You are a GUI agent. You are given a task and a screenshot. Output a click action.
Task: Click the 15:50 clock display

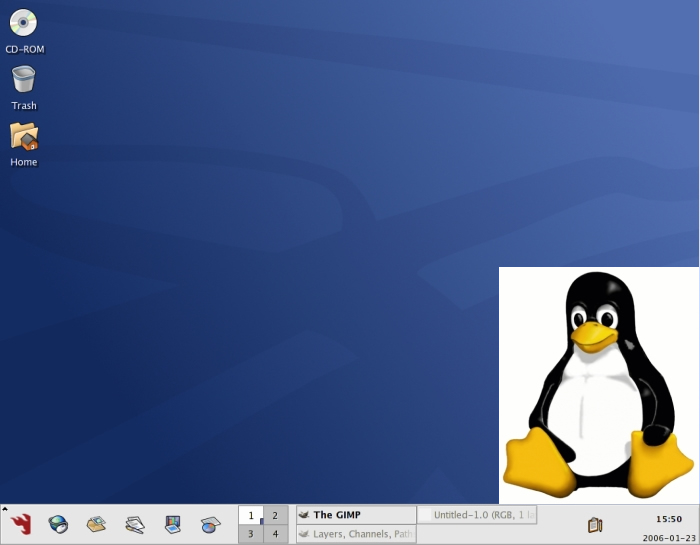[669, 519]
